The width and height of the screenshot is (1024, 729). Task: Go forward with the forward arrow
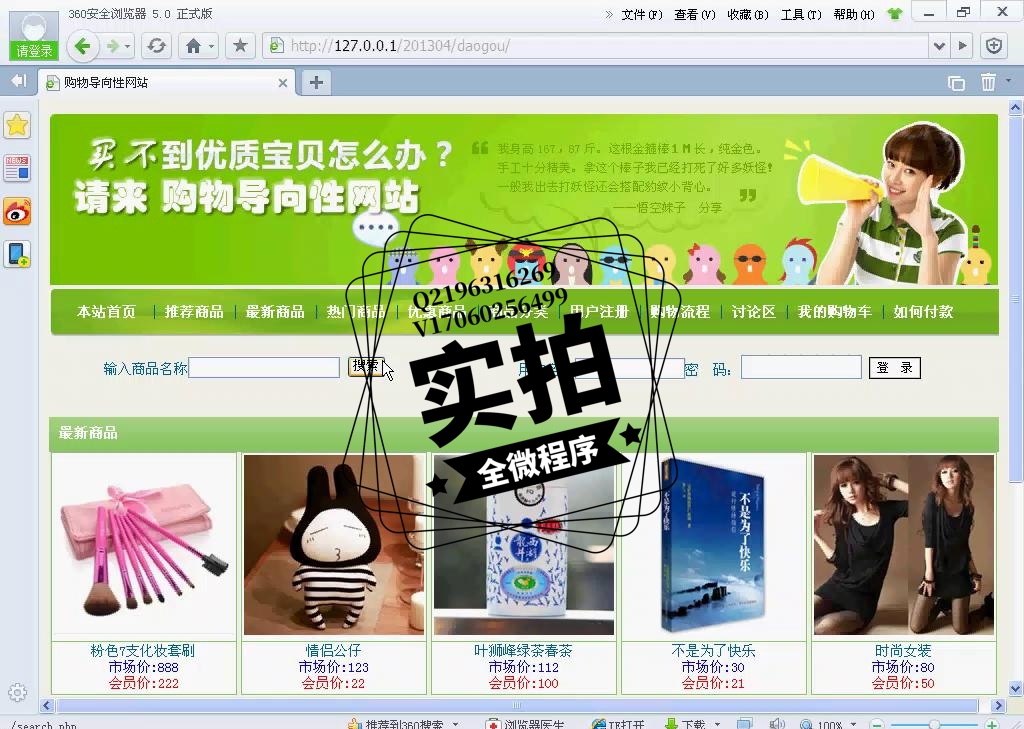(113, 46)
